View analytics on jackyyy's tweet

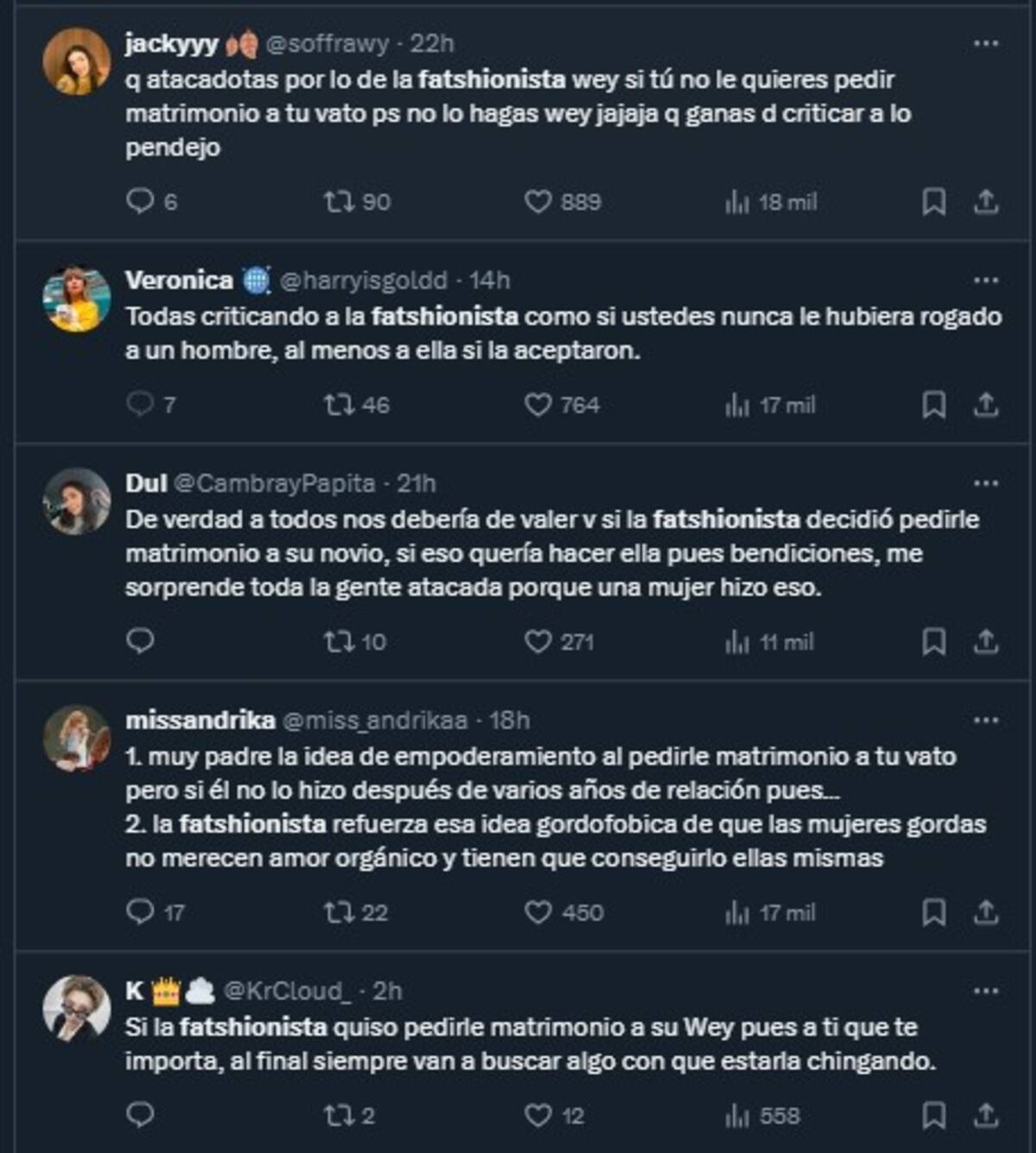pos(737,202)
